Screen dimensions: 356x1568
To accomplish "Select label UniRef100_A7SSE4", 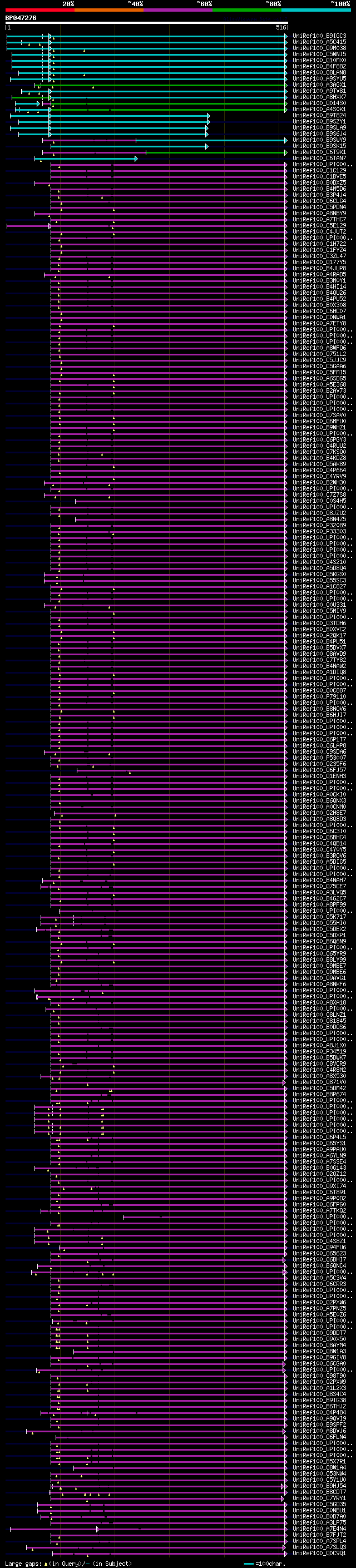I will (x=319, y=1161).
